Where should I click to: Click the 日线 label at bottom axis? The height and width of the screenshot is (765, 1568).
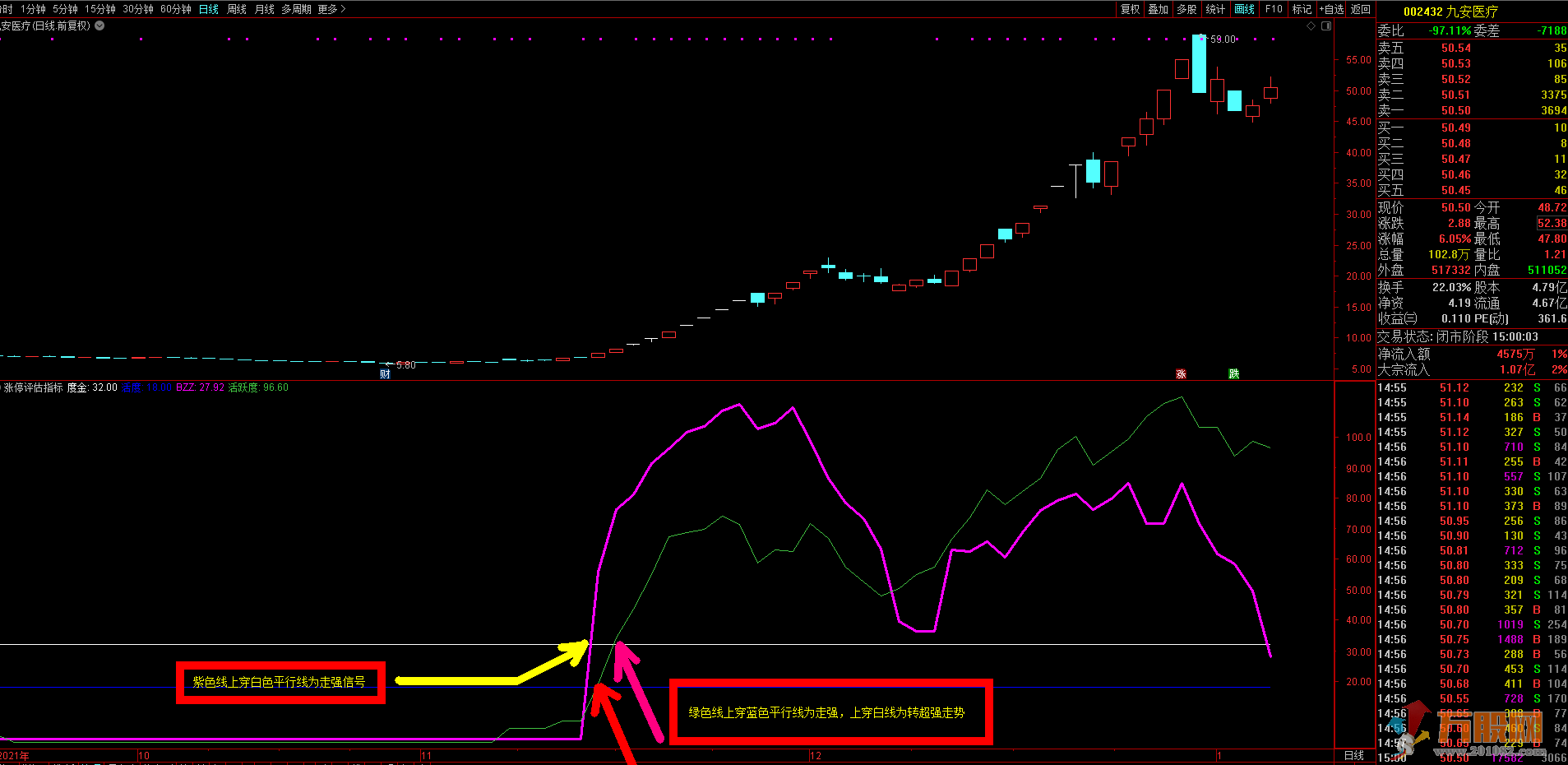1353,755
